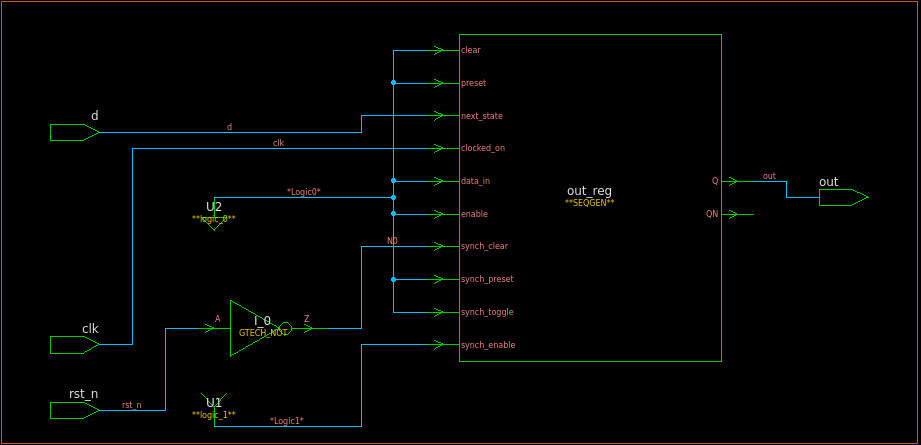The width and height of the screenshot is (921, 445).
Task: Click the inverter input pin A label
Action: pos(218,319)
